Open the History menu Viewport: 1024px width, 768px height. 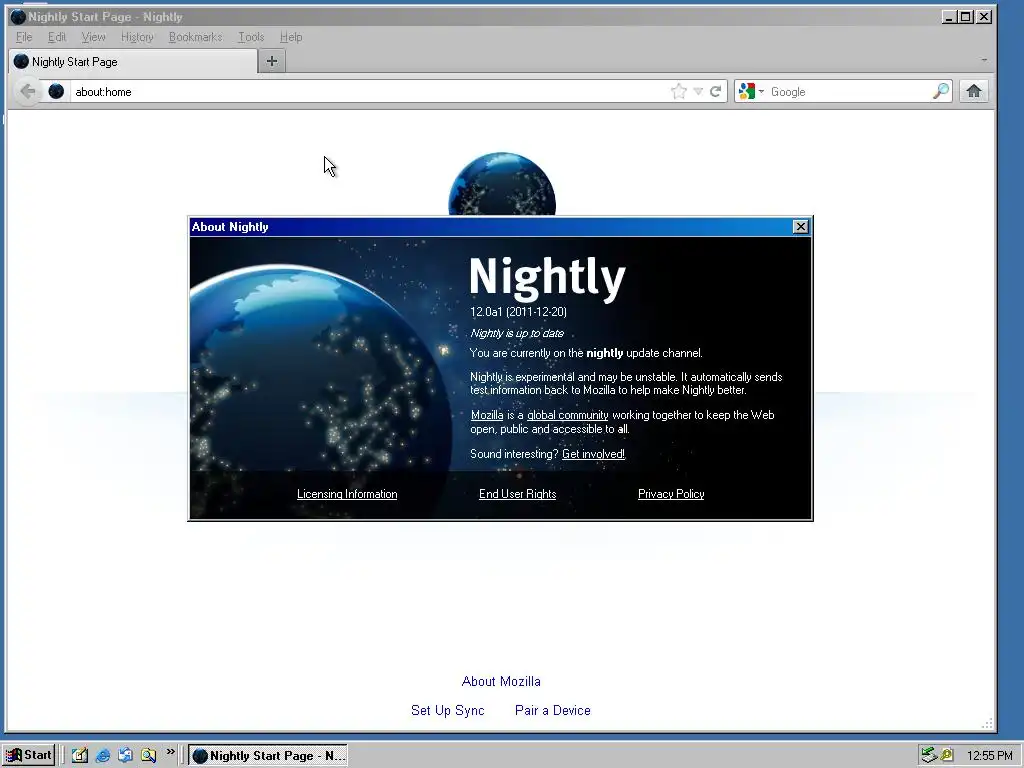(x=137, y=37)
